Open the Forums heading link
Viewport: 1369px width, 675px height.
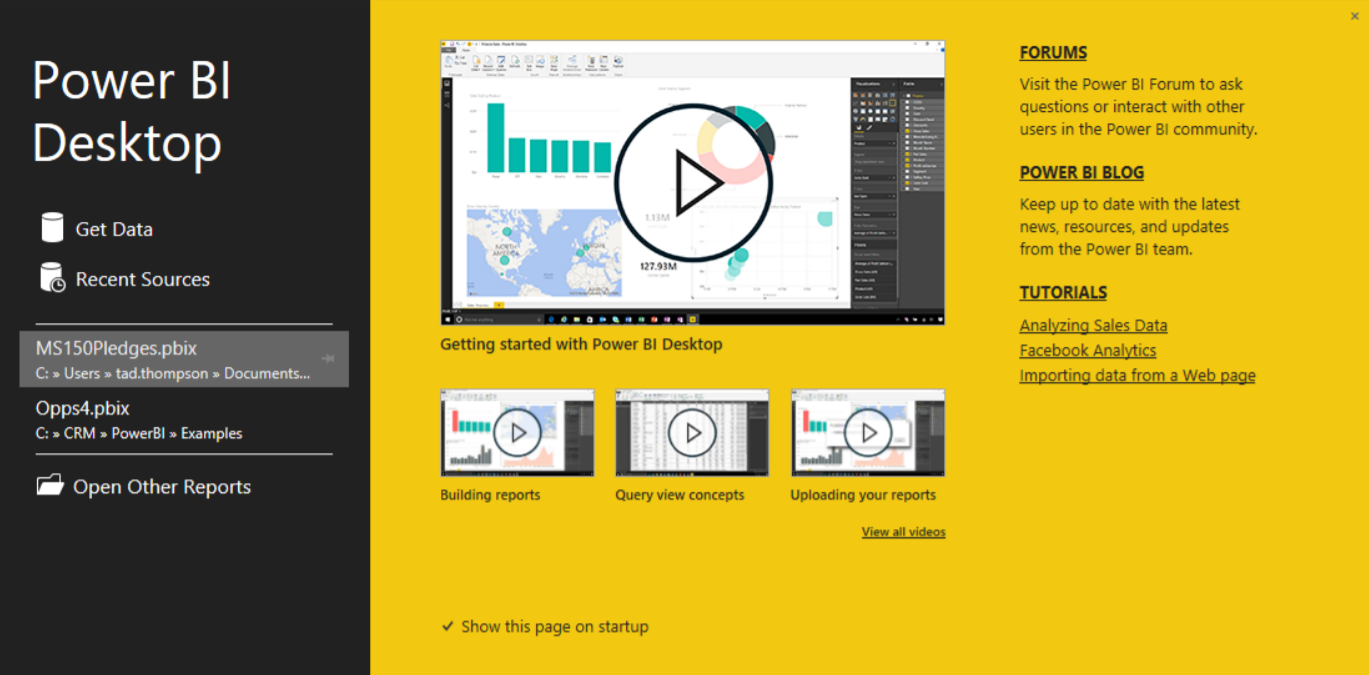coord(1053,53)
